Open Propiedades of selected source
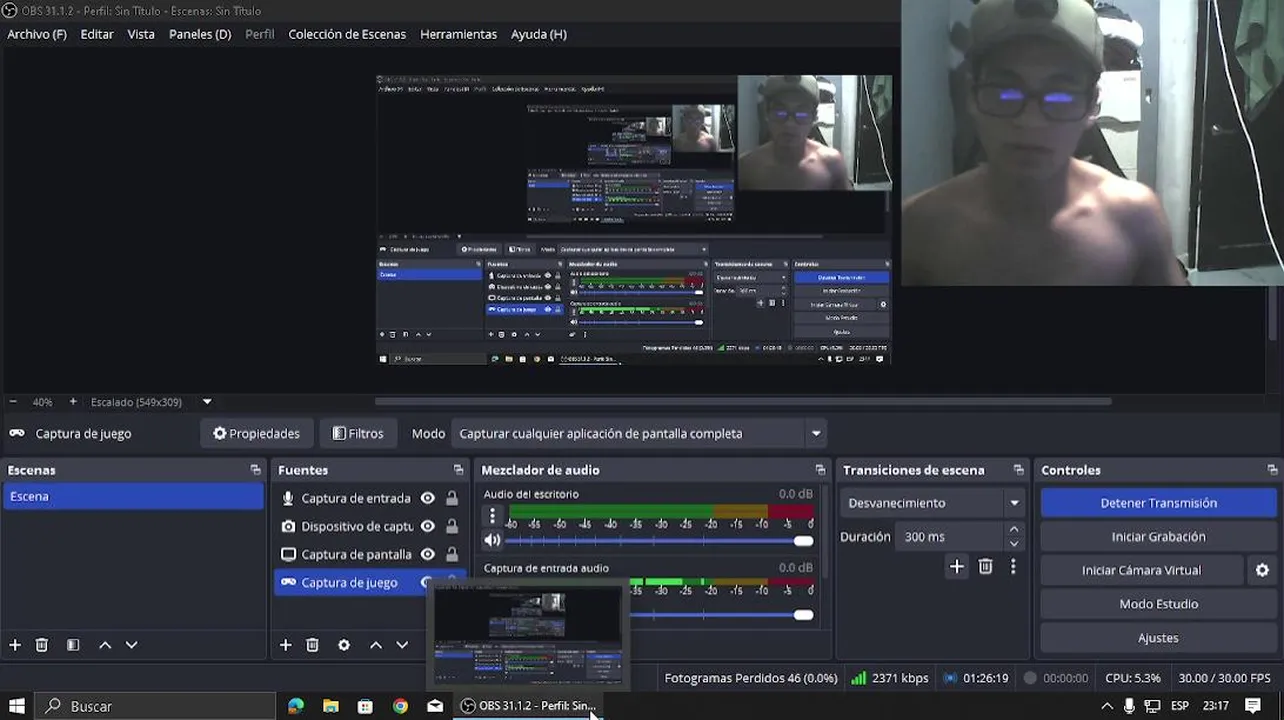This screenshot has width=1284, height=720. tap(256, 433)
